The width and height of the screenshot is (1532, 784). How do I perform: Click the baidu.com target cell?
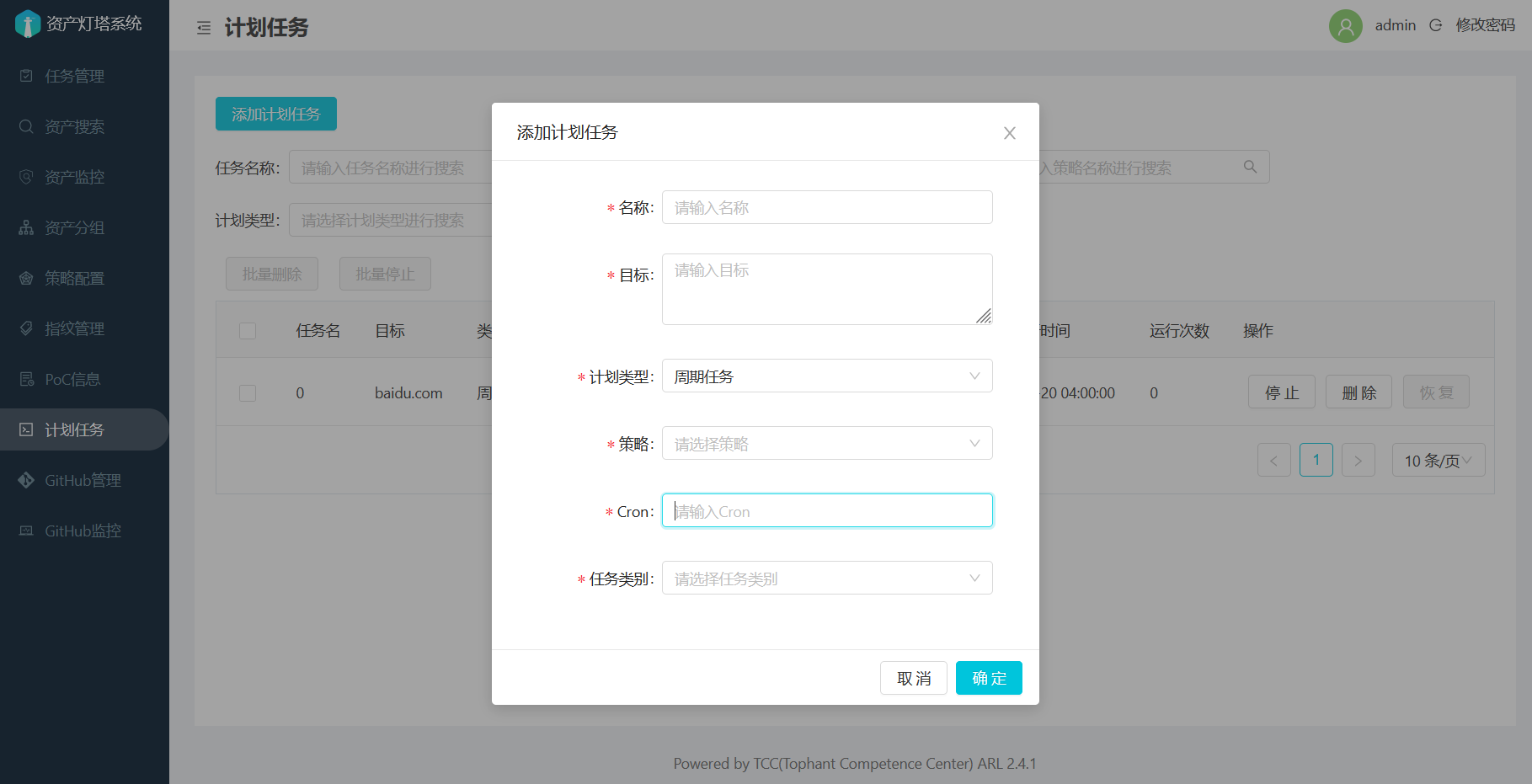click(x=408, y=393)
